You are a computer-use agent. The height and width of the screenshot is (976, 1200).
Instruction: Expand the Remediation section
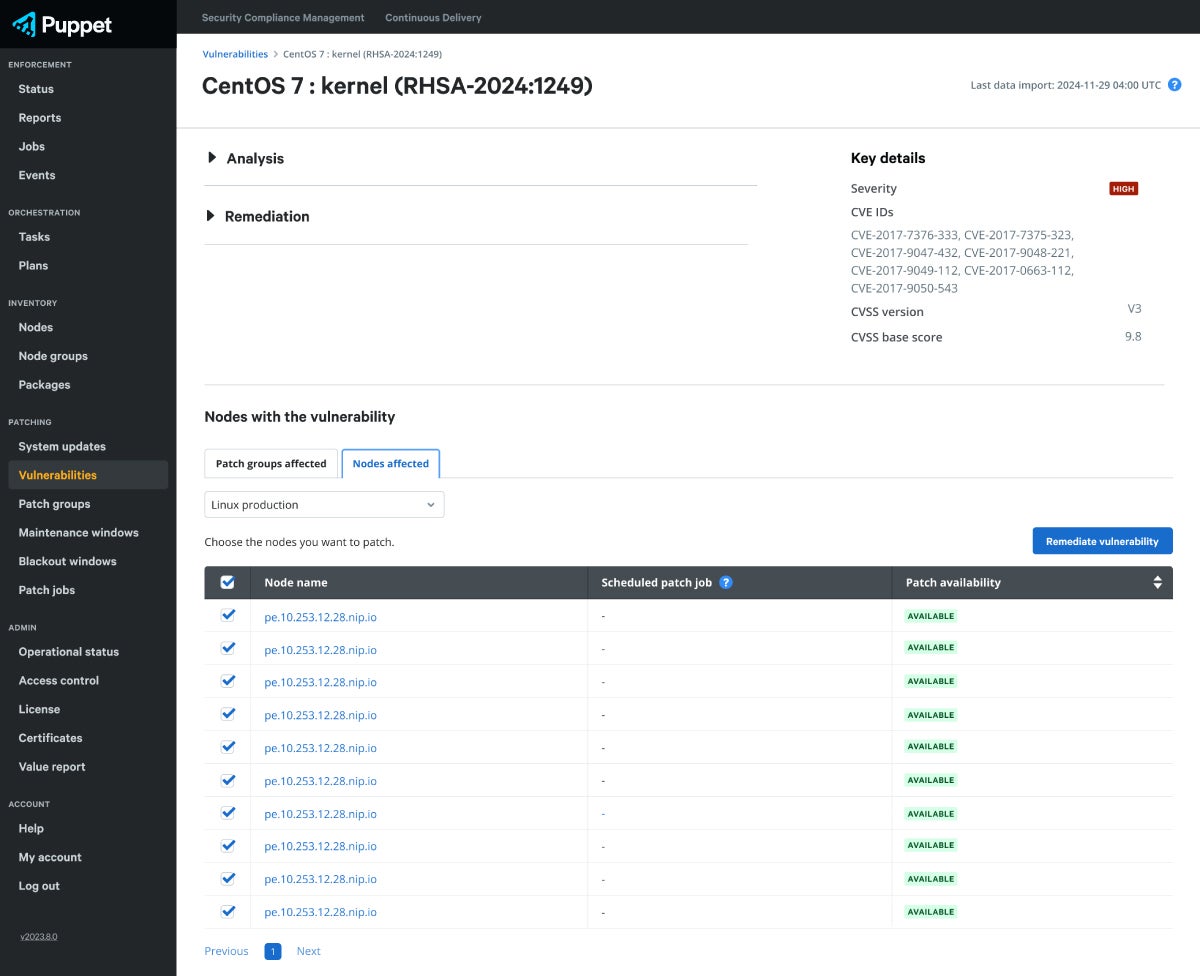(x=257, y=216)
